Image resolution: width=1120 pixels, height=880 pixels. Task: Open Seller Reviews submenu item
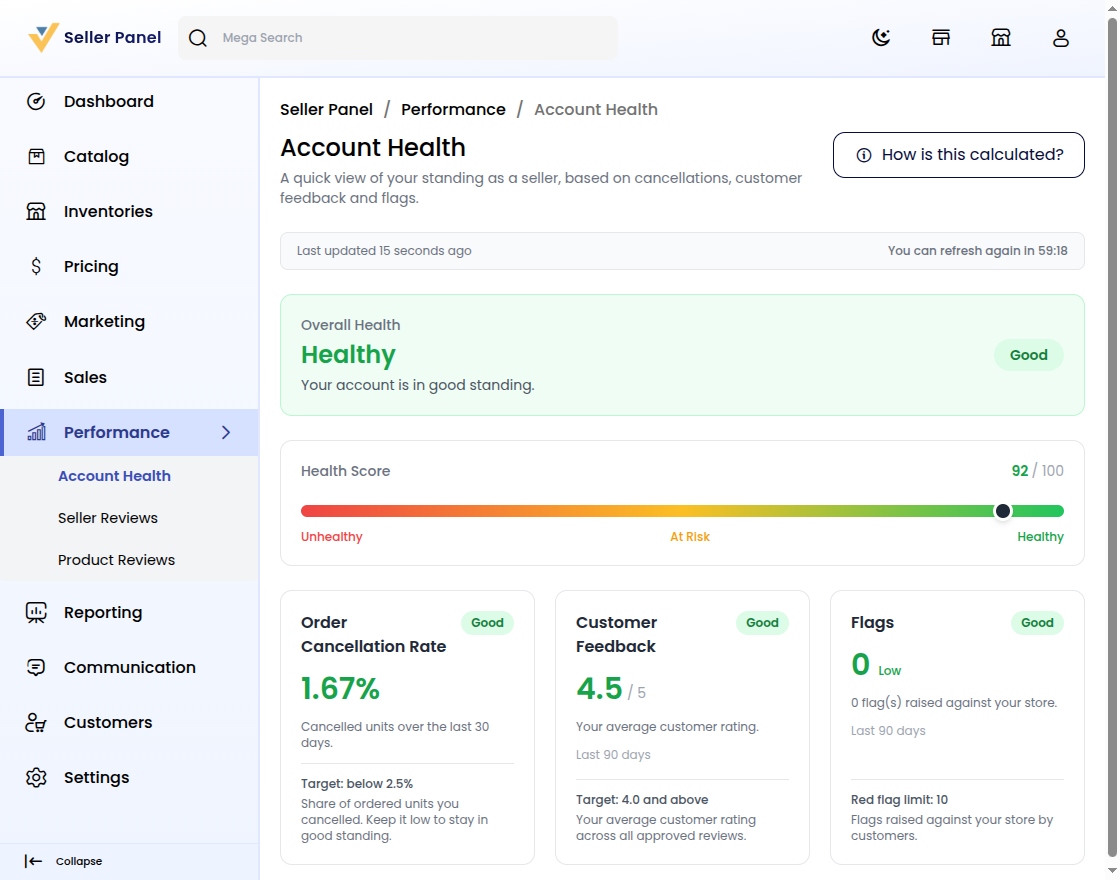click(x=108, y=518)
